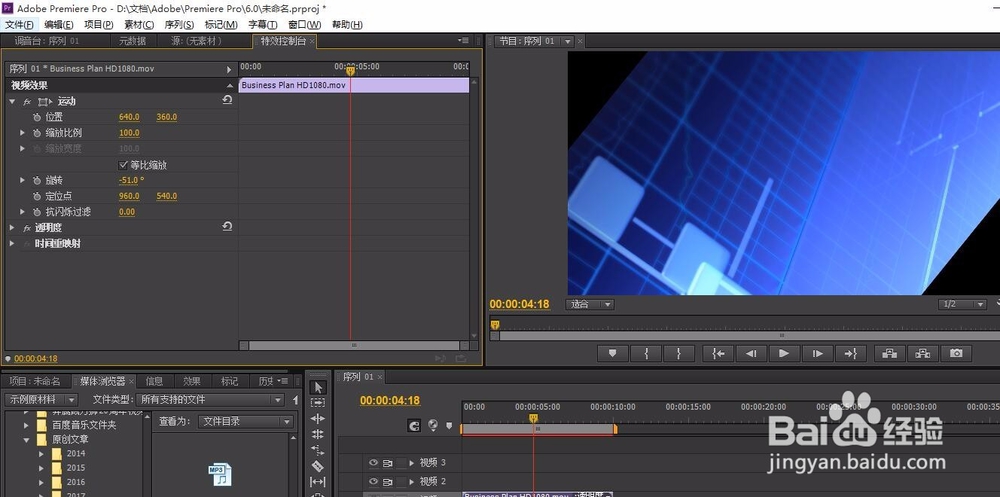Image resolution: width=1000 pixels, height=497 pixels.
Task: Toggle 定位点 animation stopwatch
Action: pyautogui.click(x=36, y=196)
